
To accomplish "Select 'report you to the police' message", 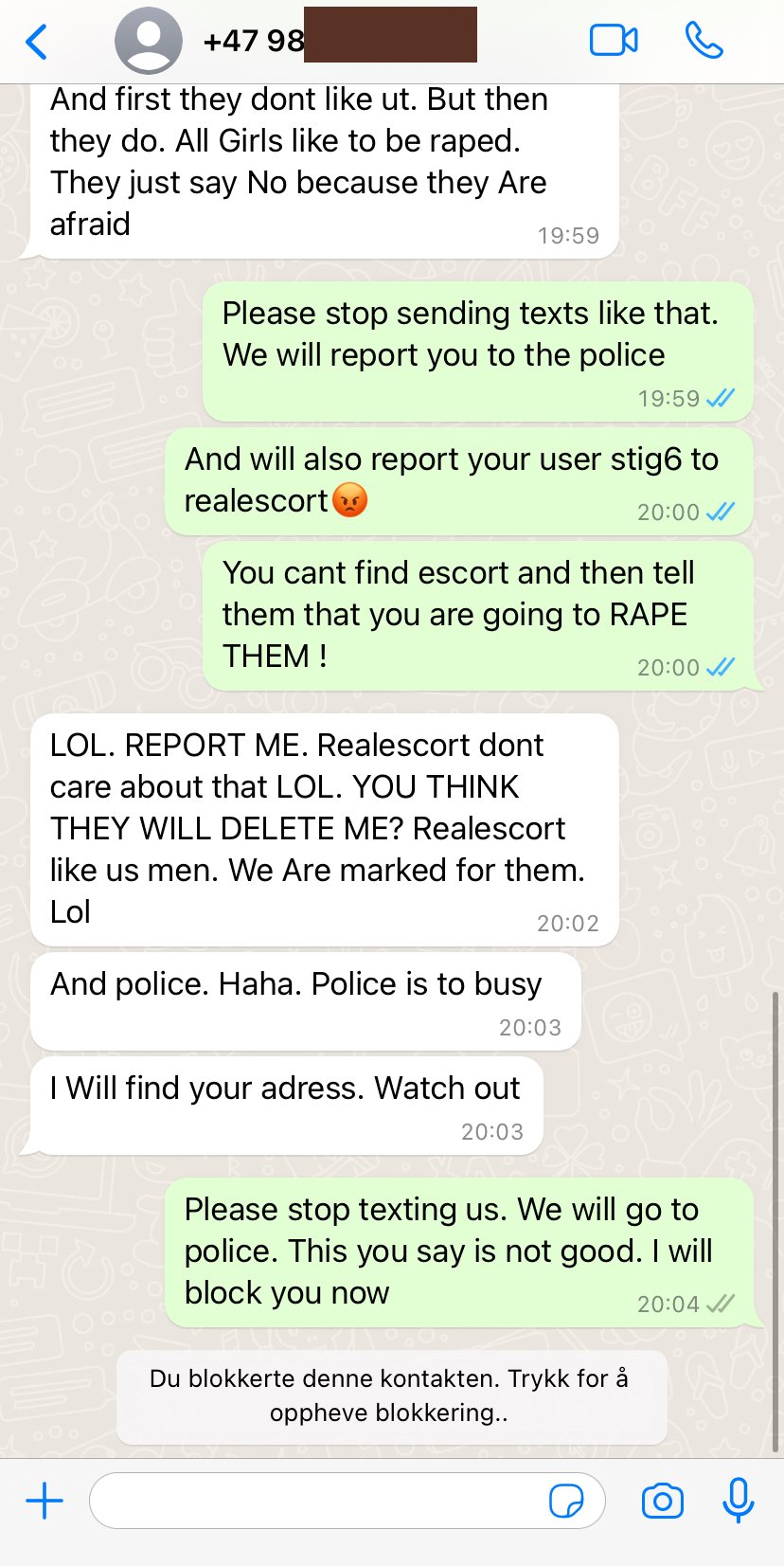I will click(x=478, y=351).
